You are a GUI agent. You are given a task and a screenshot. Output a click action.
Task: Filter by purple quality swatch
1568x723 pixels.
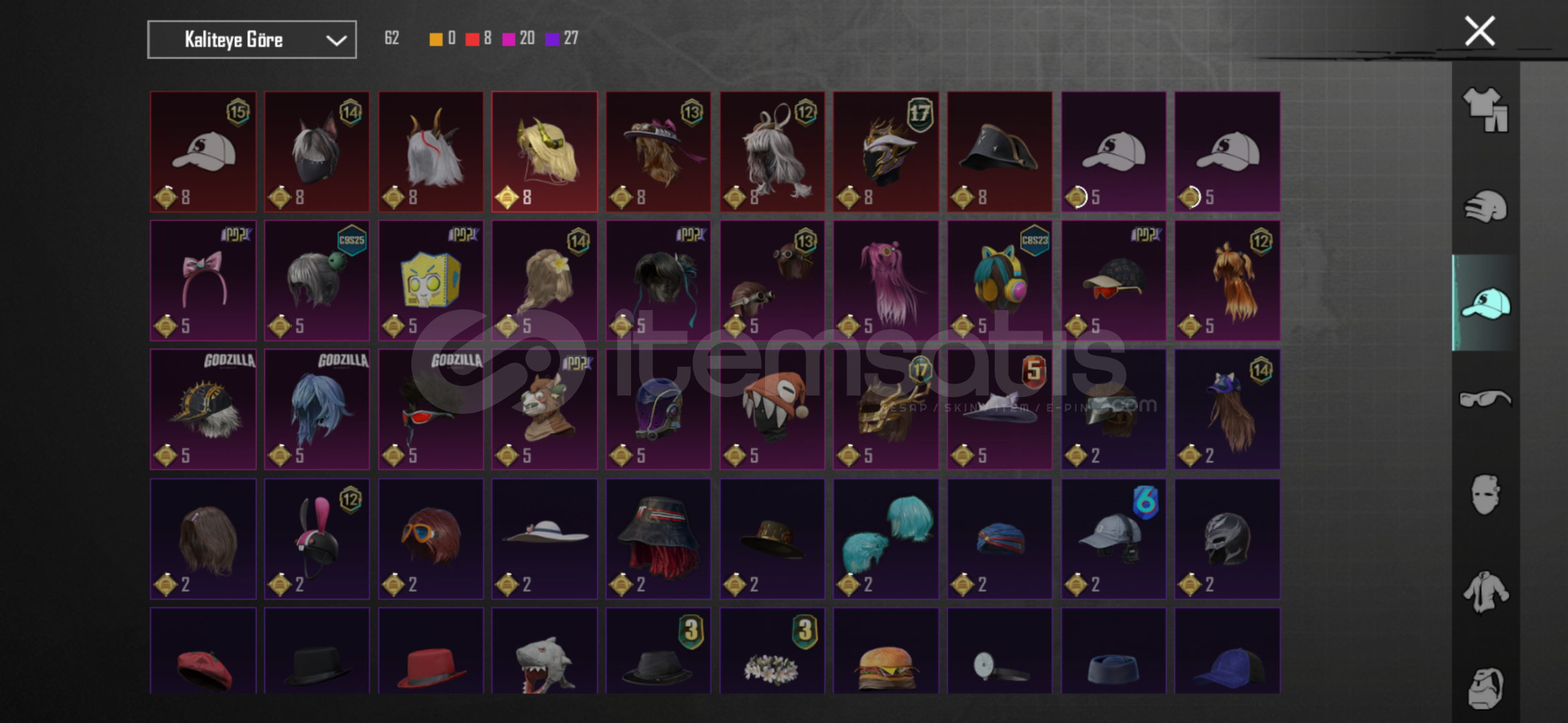[553, 39]
